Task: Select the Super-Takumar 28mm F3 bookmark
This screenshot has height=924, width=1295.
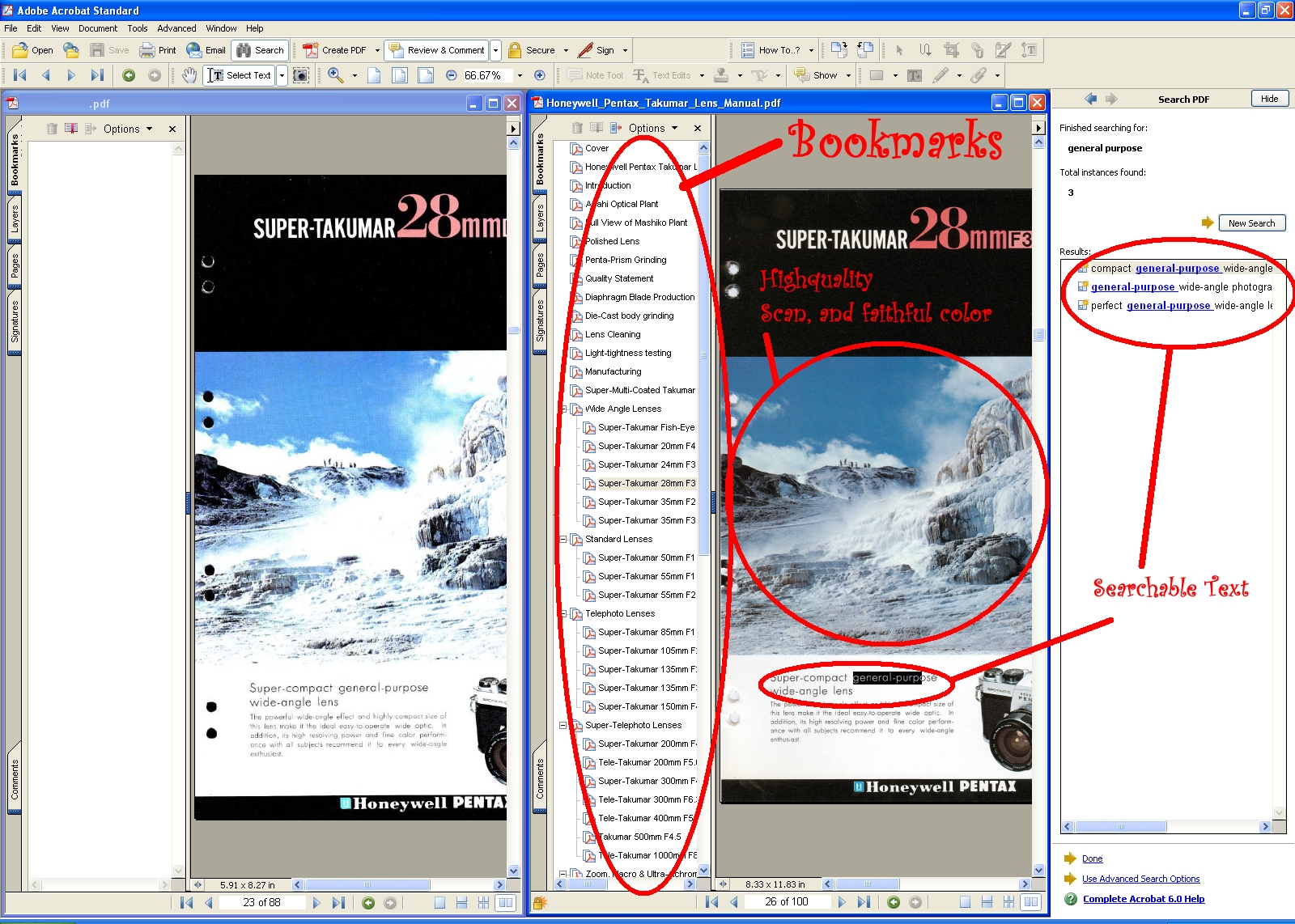Action: pyautogui.click(x=646, y=484)
